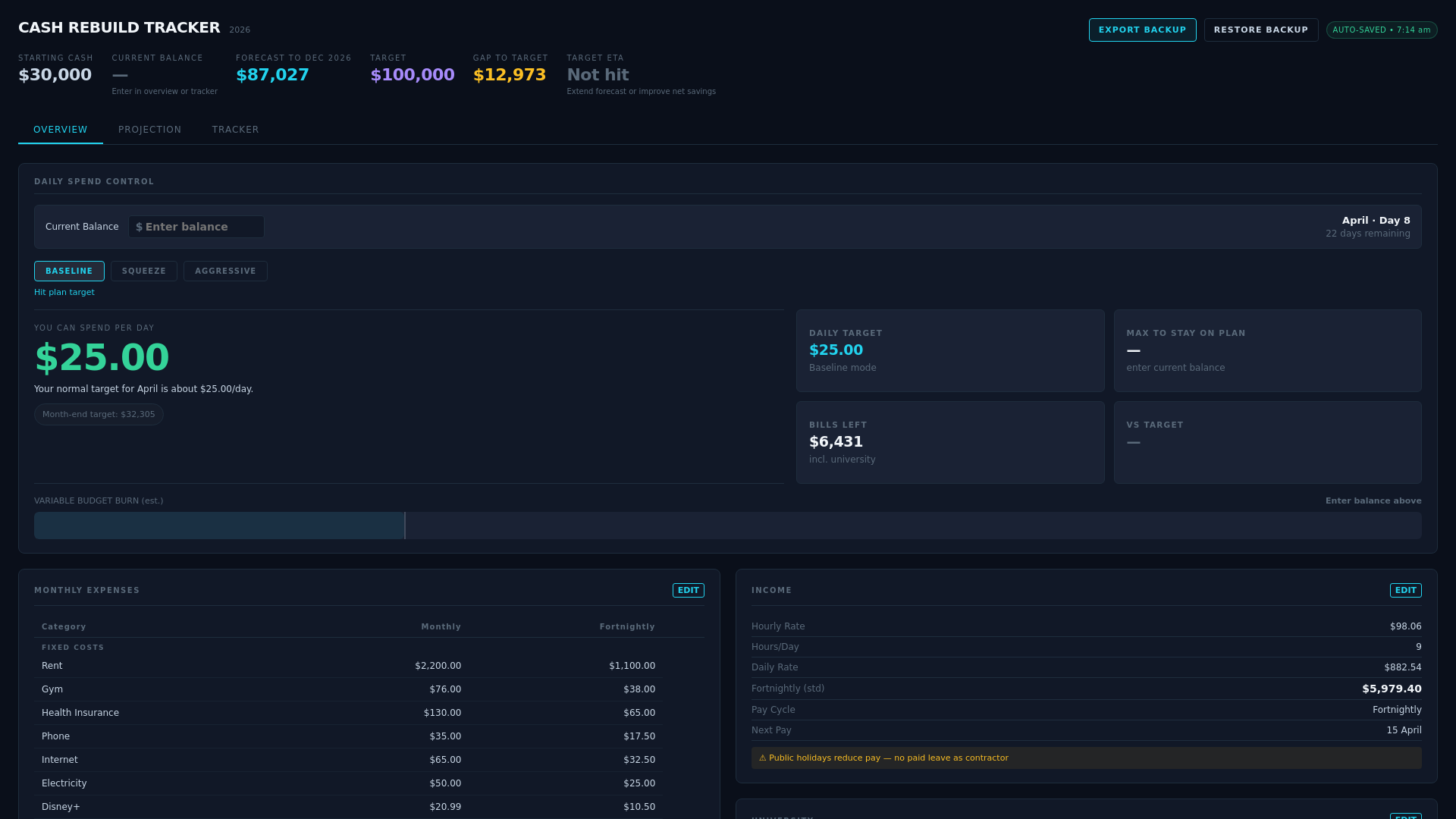1456x819 pixels.
Task: Click the VS Target card
Action: 1268,442
